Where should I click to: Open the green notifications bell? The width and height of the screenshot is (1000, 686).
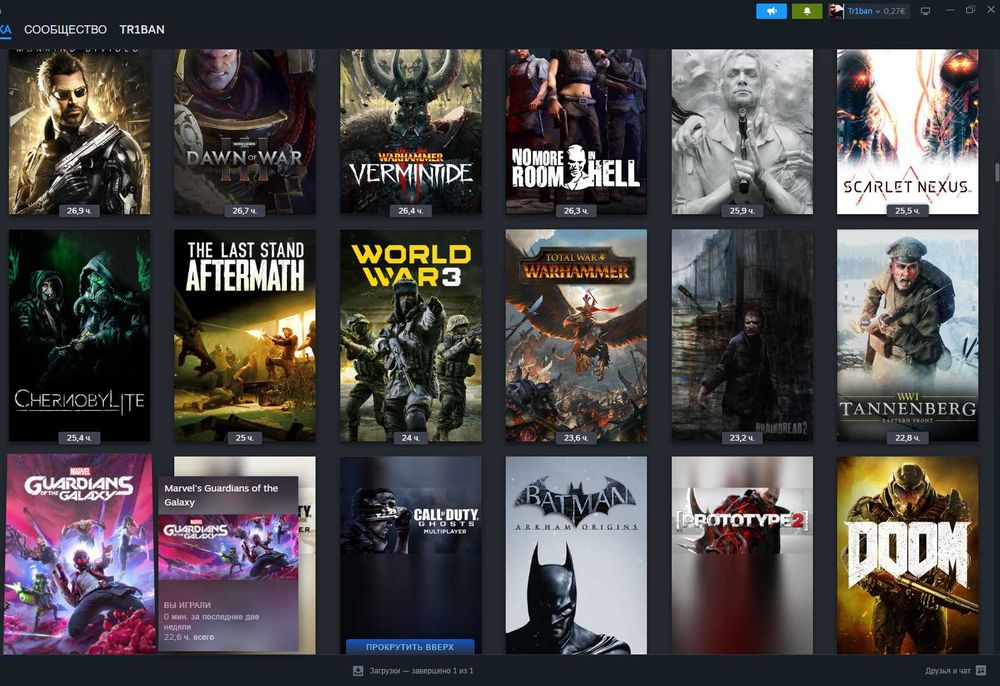point(807,11)
